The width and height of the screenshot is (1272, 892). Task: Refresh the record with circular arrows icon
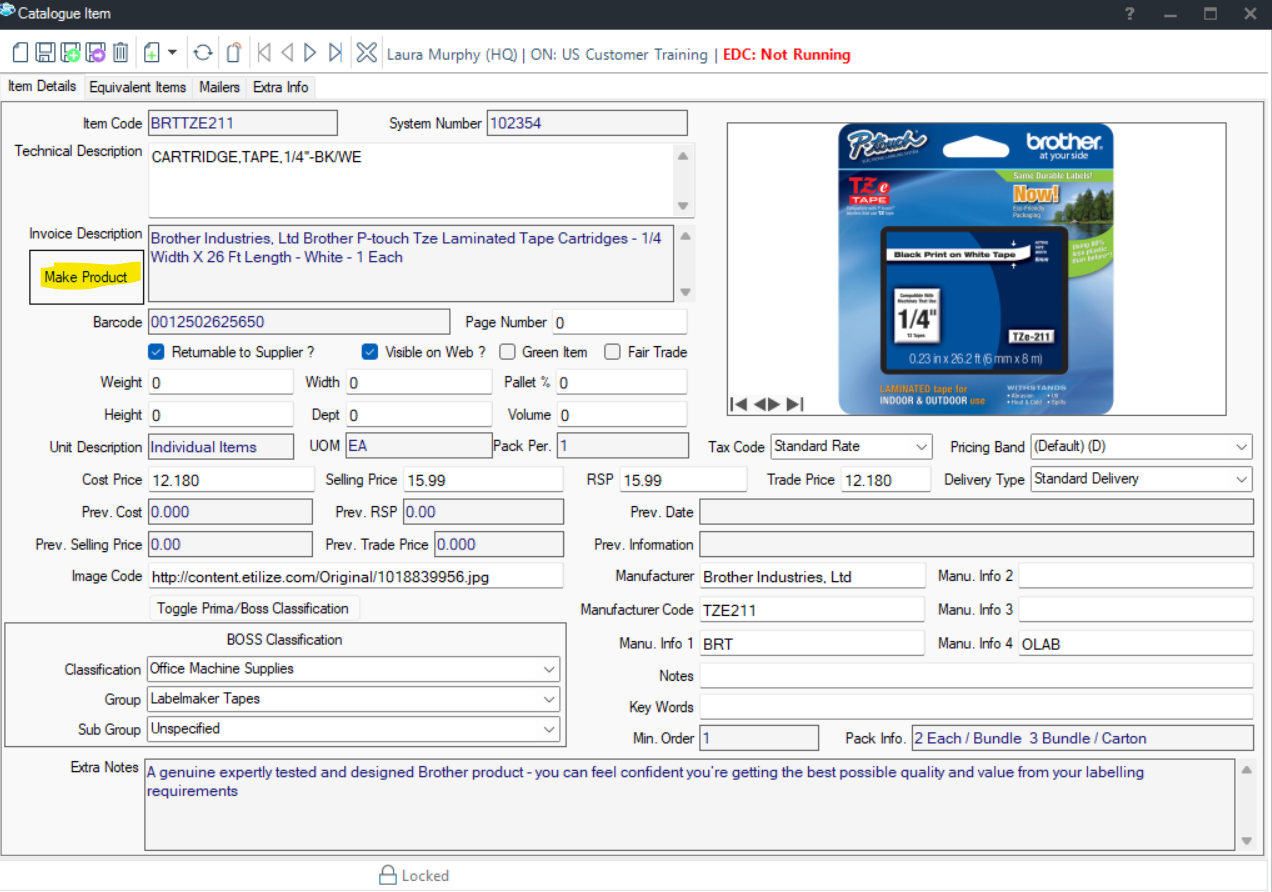(203, 53)
